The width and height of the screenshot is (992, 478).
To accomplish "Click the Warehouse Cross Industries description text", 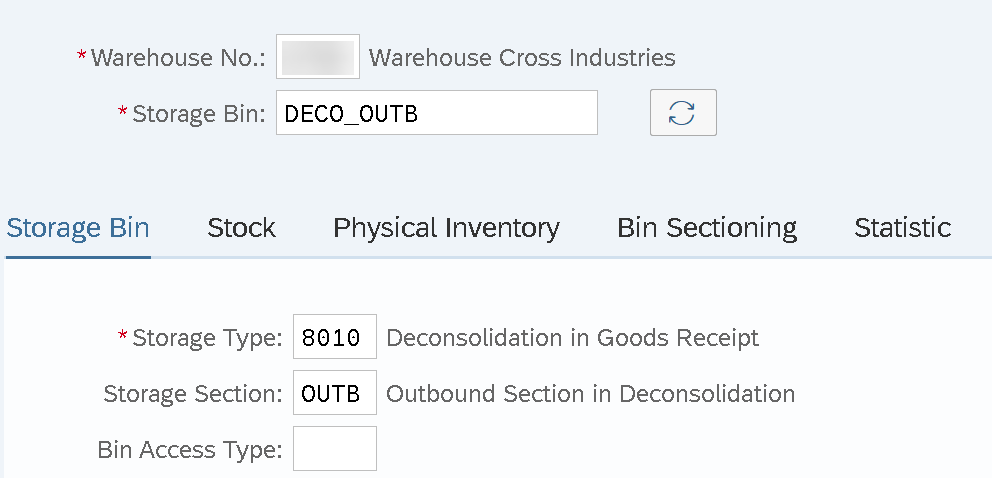I will 522,58.
